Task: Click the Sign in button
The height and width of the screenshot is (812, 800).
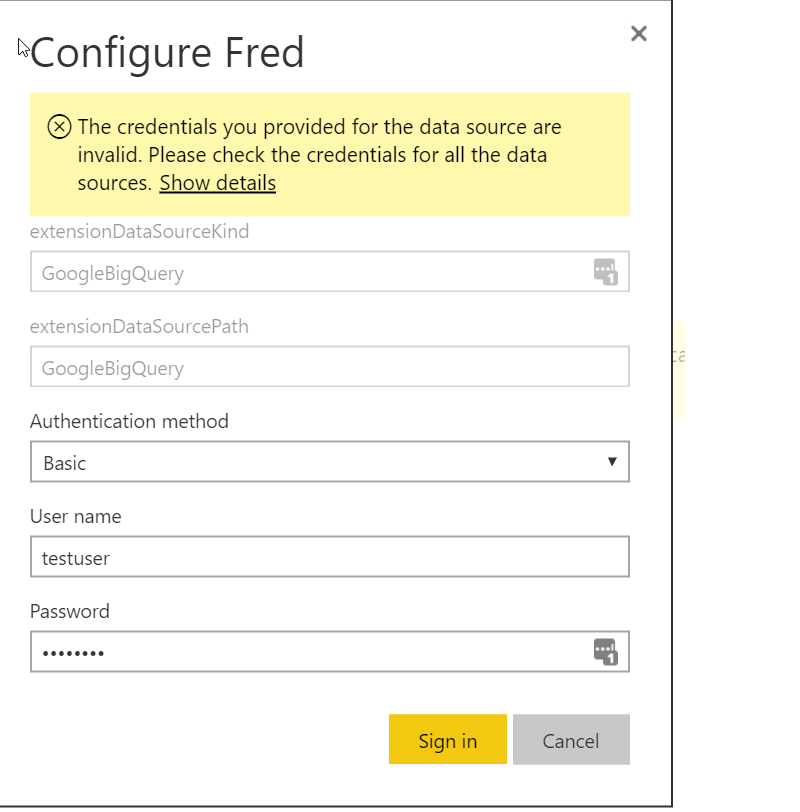Action: point(448,740)
